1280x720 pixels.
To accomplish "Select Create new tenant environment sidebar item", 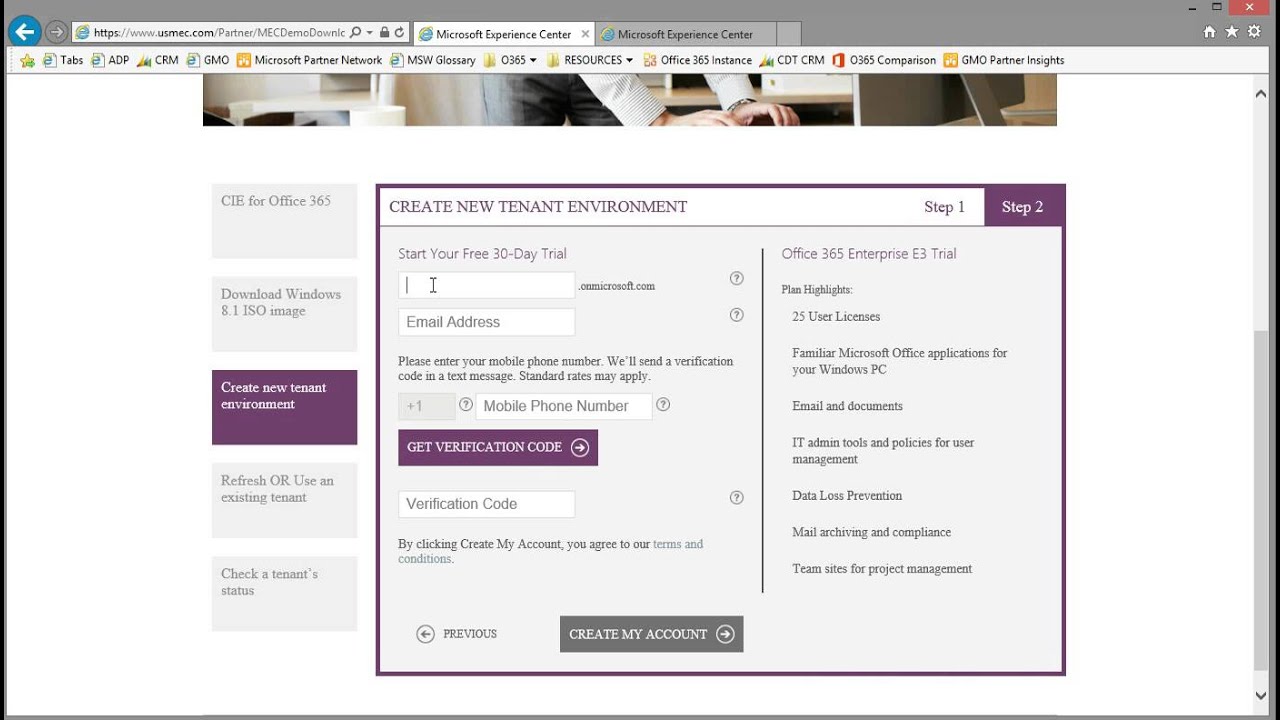I will coord(284,407).
